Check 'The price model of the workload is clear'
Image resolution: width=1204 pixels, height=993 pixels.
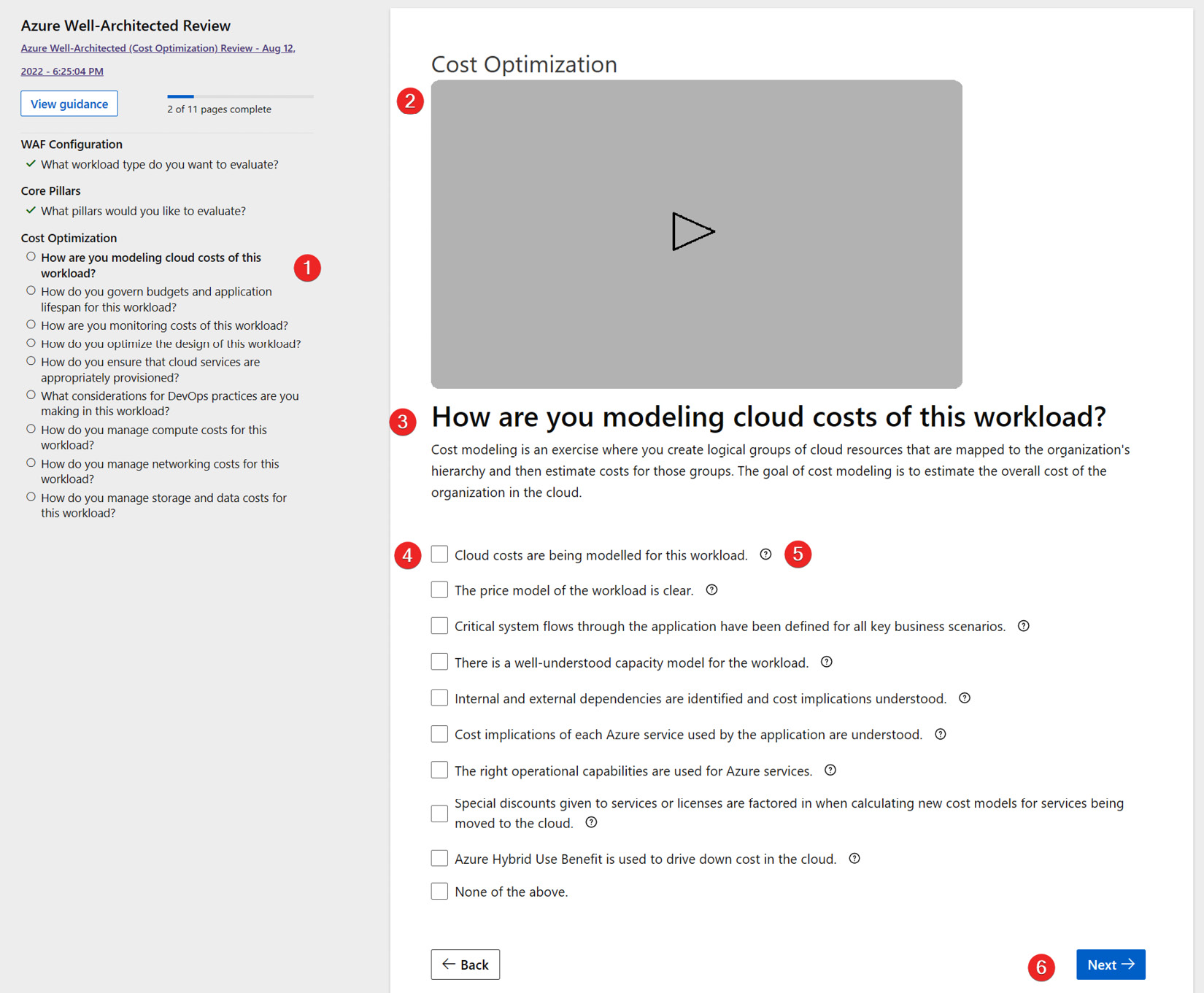click(439, 590)
